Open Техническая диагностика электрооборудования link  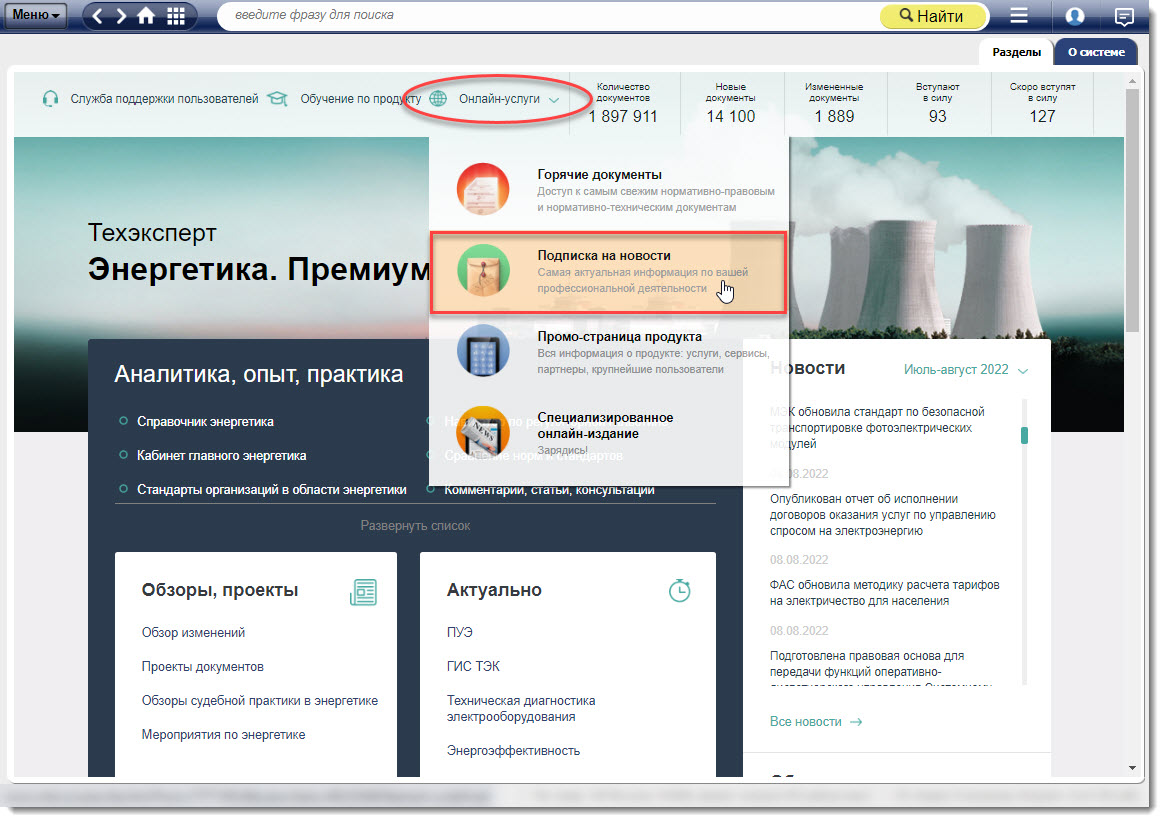(x=521, y=709)
